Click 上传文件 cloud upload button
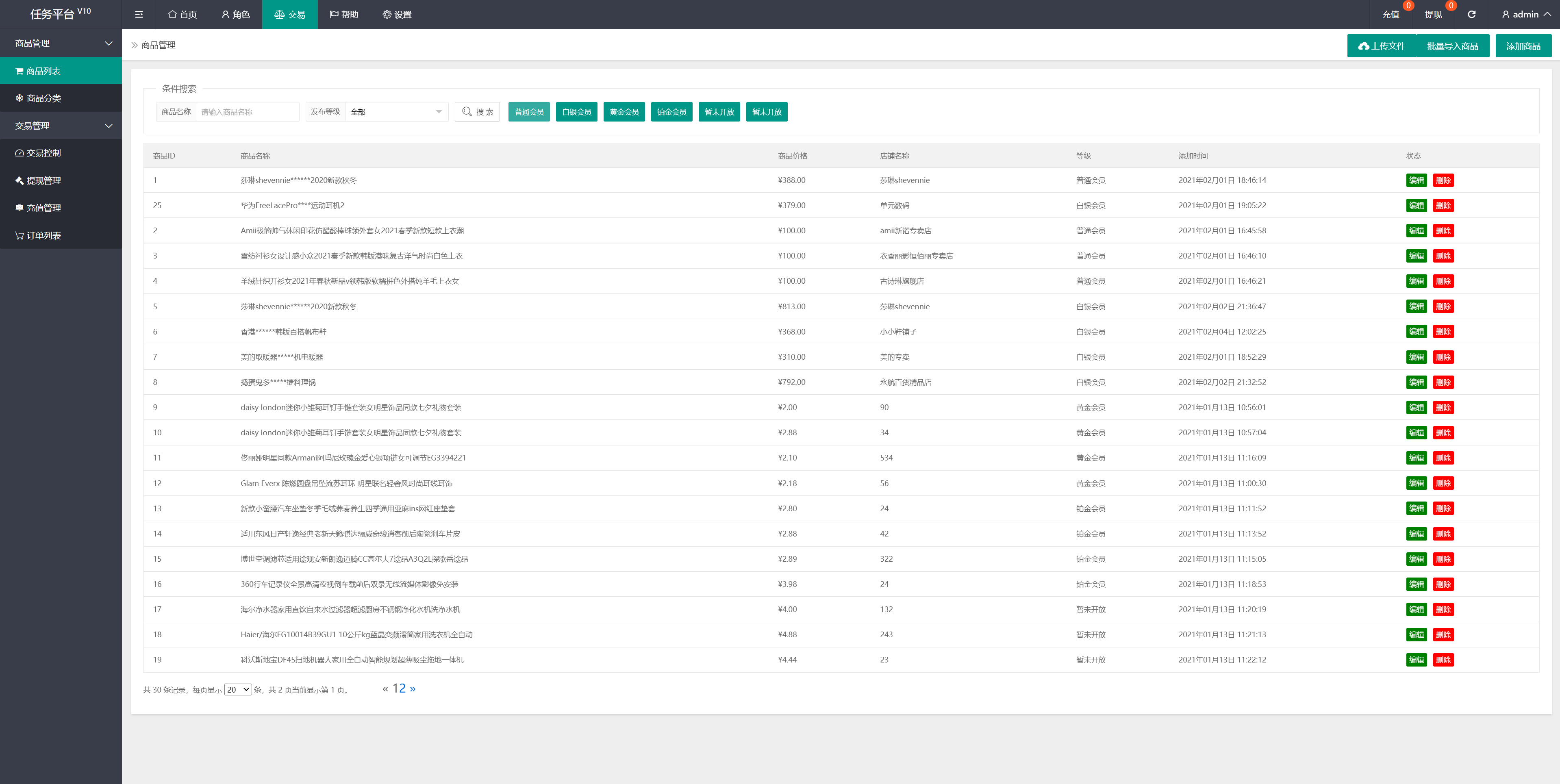1560x784 pixels. pos(1381,46)
